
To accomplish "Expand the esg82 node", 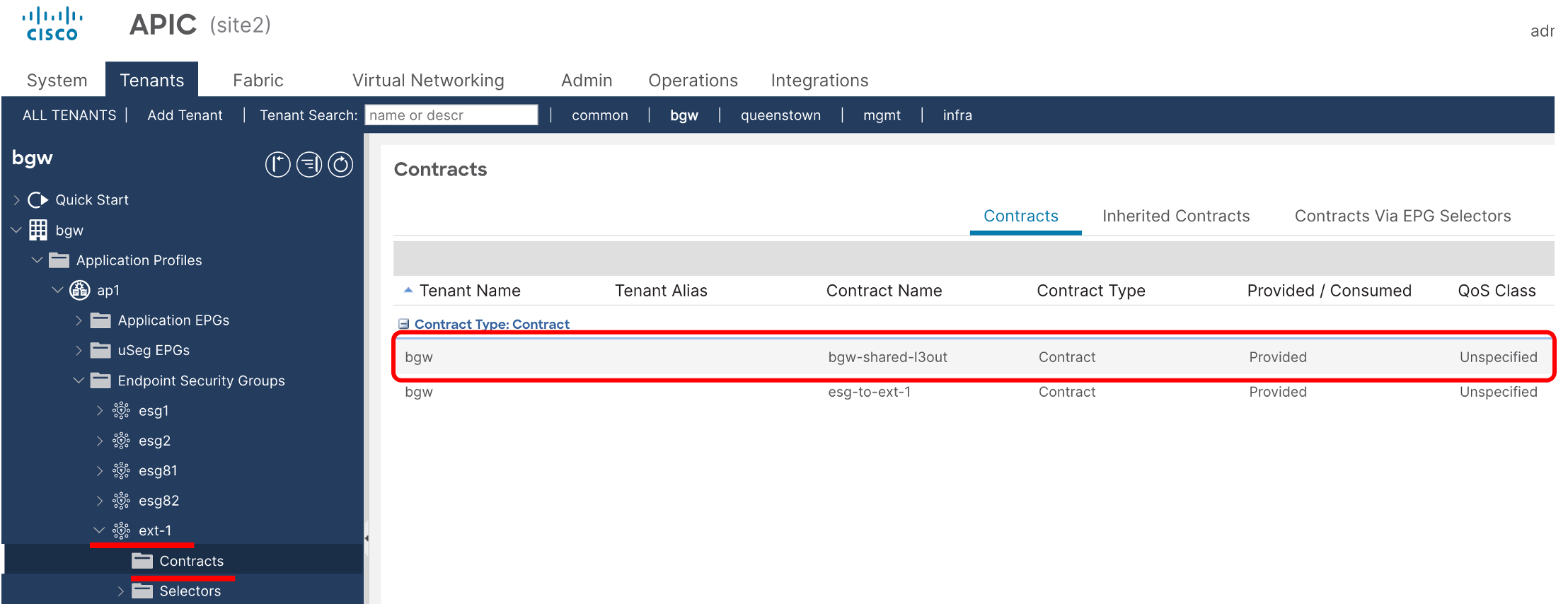I will pos(100,501).
